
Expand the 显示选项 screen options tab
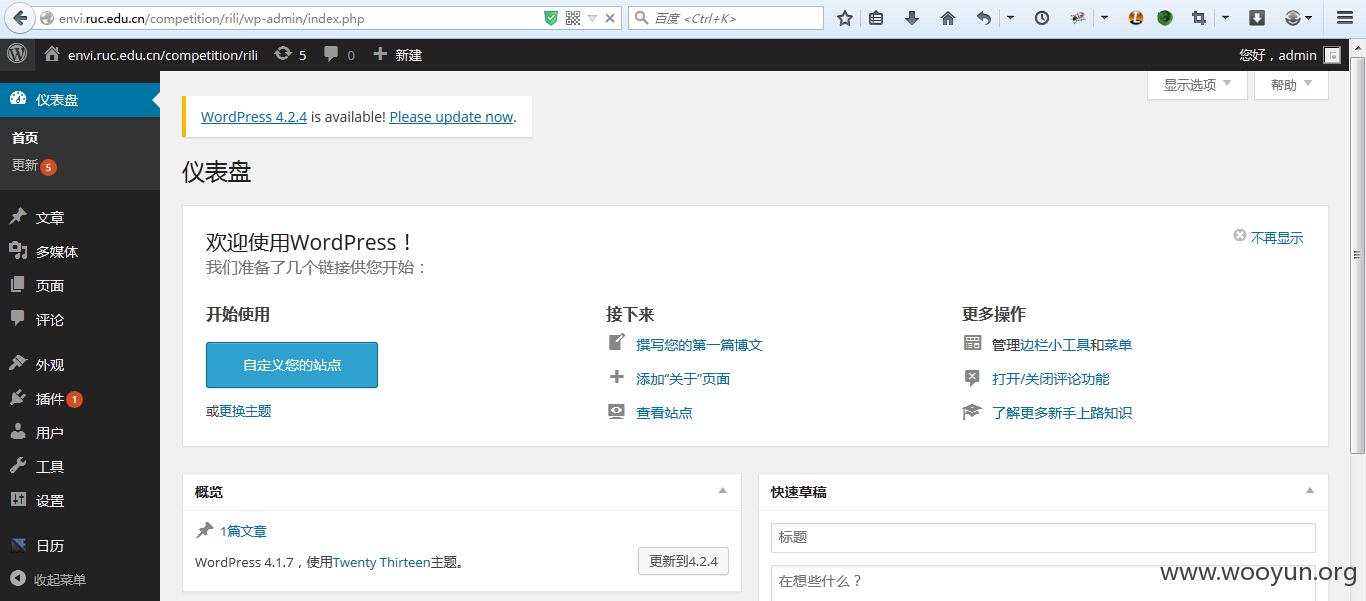(1197, 85)
